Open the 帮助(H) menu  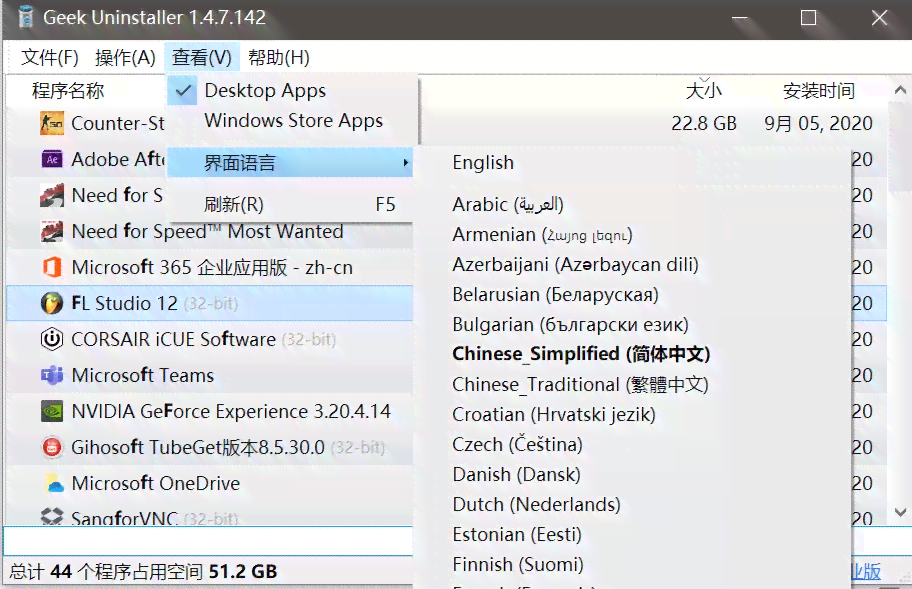[x=279, y=58]
